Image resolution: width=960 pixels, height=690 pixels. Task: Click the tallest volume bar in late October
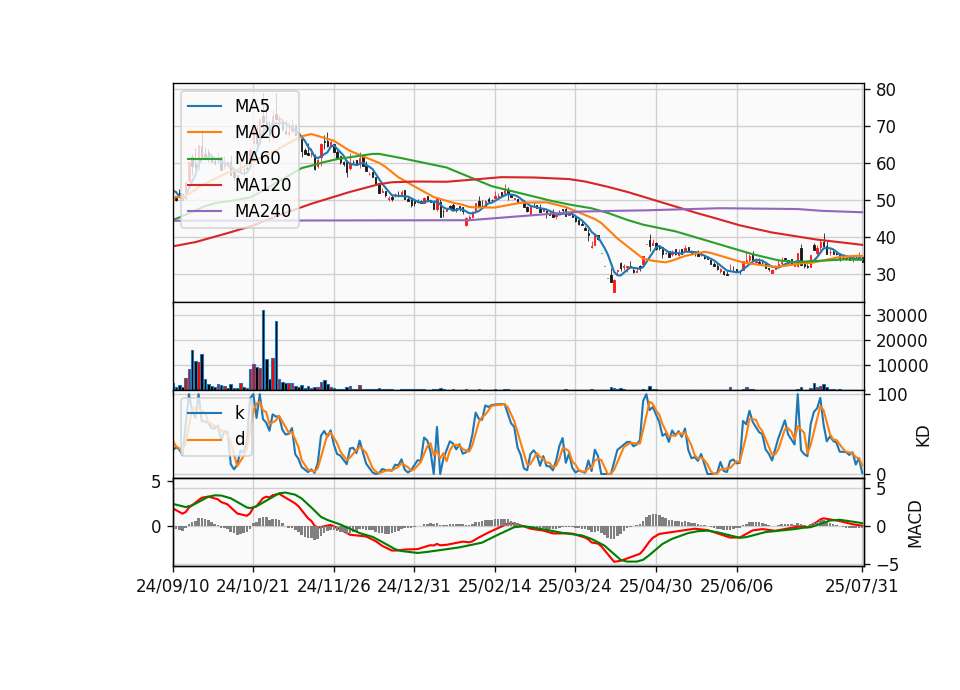(263, 350)
